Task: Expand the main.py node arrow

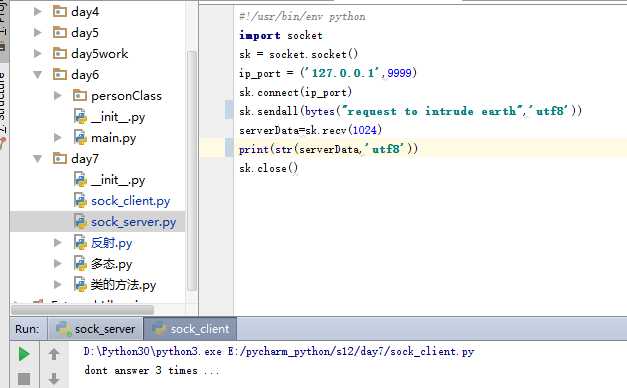Action: coord(58,138)
